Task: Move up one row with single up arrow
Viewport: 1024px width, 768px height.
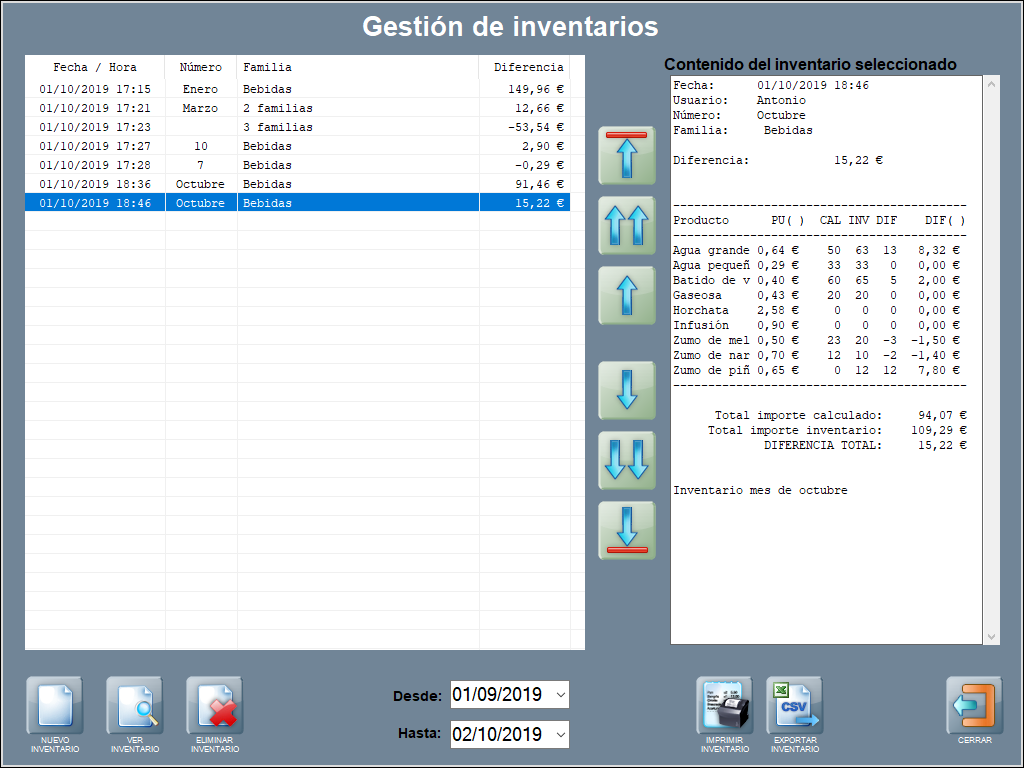Action: (627, 296)
